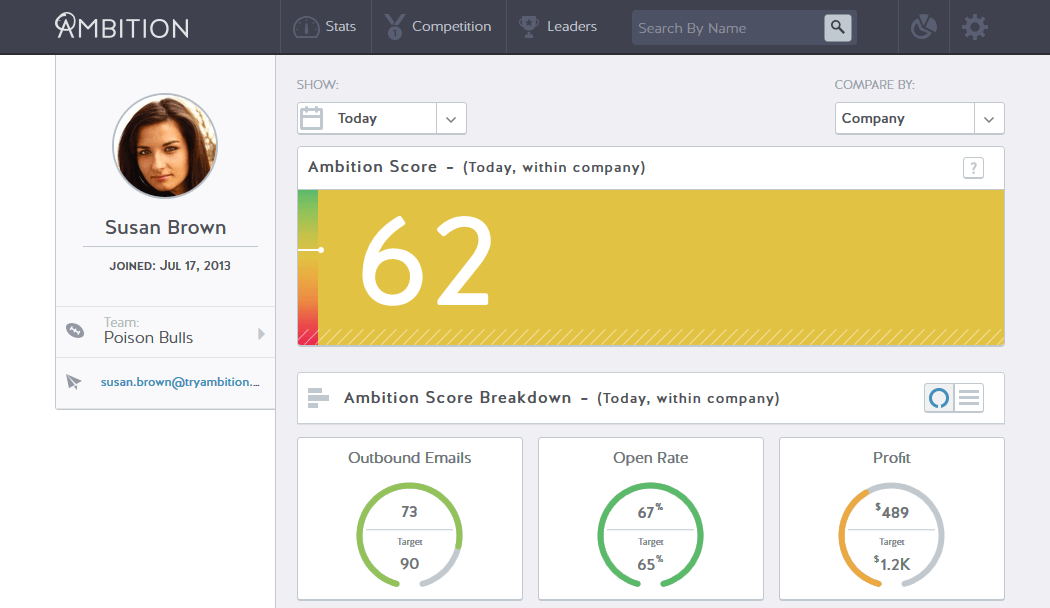Open the settings gear
This screenshot has height=608, width=1050.
[x=975, y=27]
